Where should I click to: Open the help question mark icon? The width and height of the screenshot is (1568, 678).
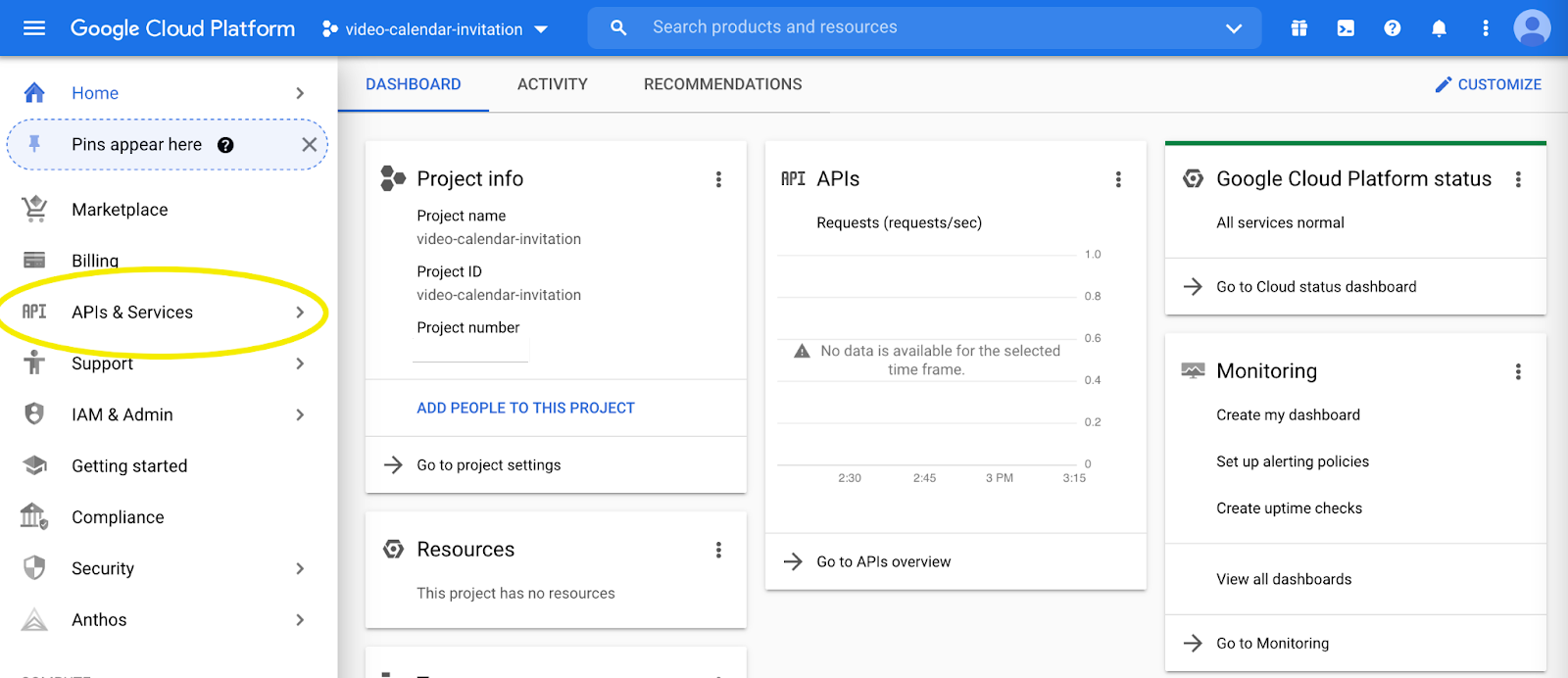pos(1393,28)
